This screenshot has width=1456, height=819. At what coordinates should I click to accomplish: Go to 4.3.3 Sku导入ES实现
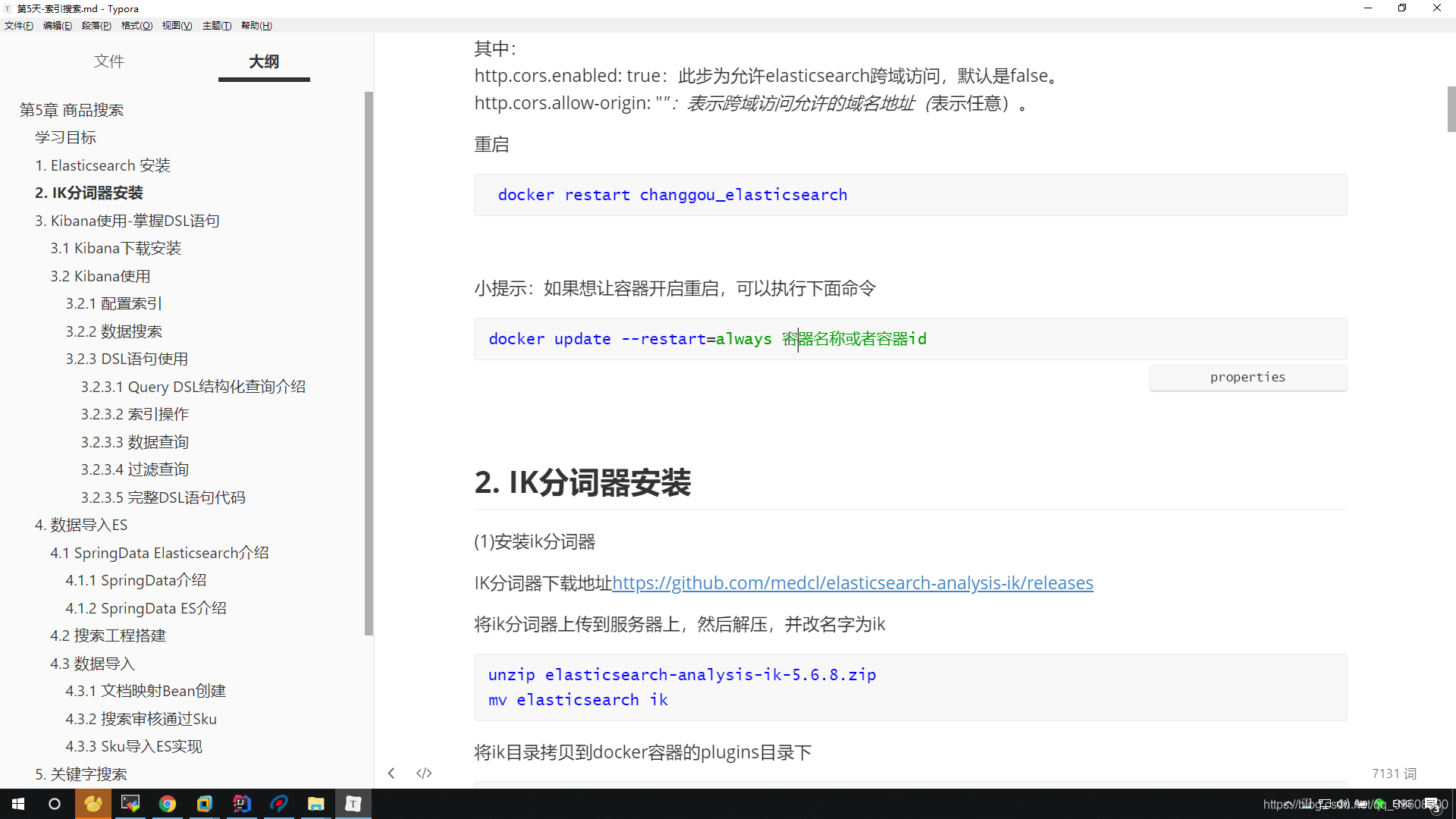[x=133, y=747]
